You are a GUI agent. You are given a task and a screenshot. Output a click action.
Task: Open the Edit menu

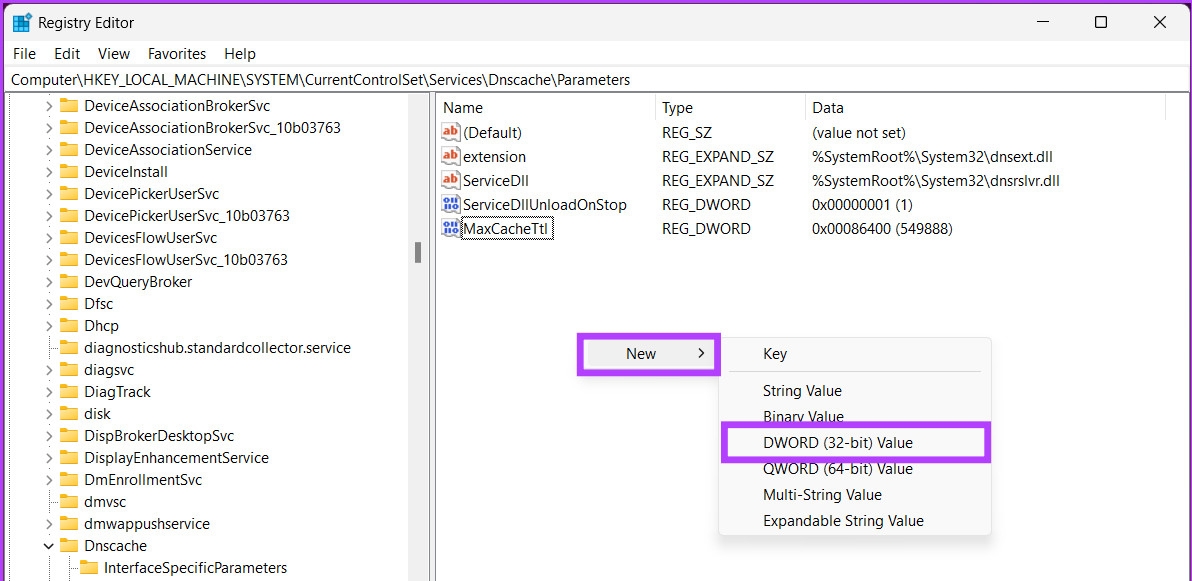(x=67, y=54)
